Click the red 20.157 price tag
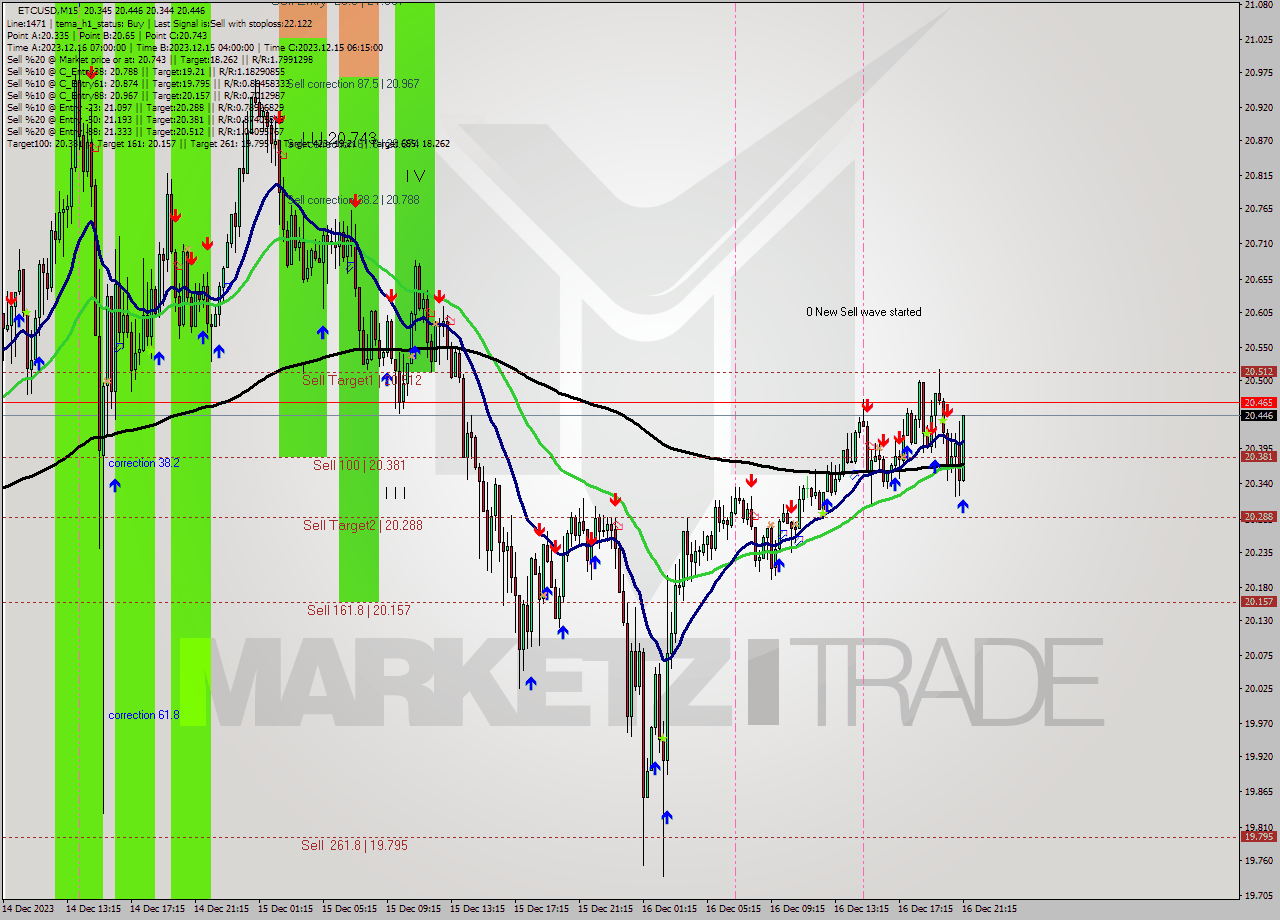The height and width of the screenshot is (920, 1280). 1258,601
